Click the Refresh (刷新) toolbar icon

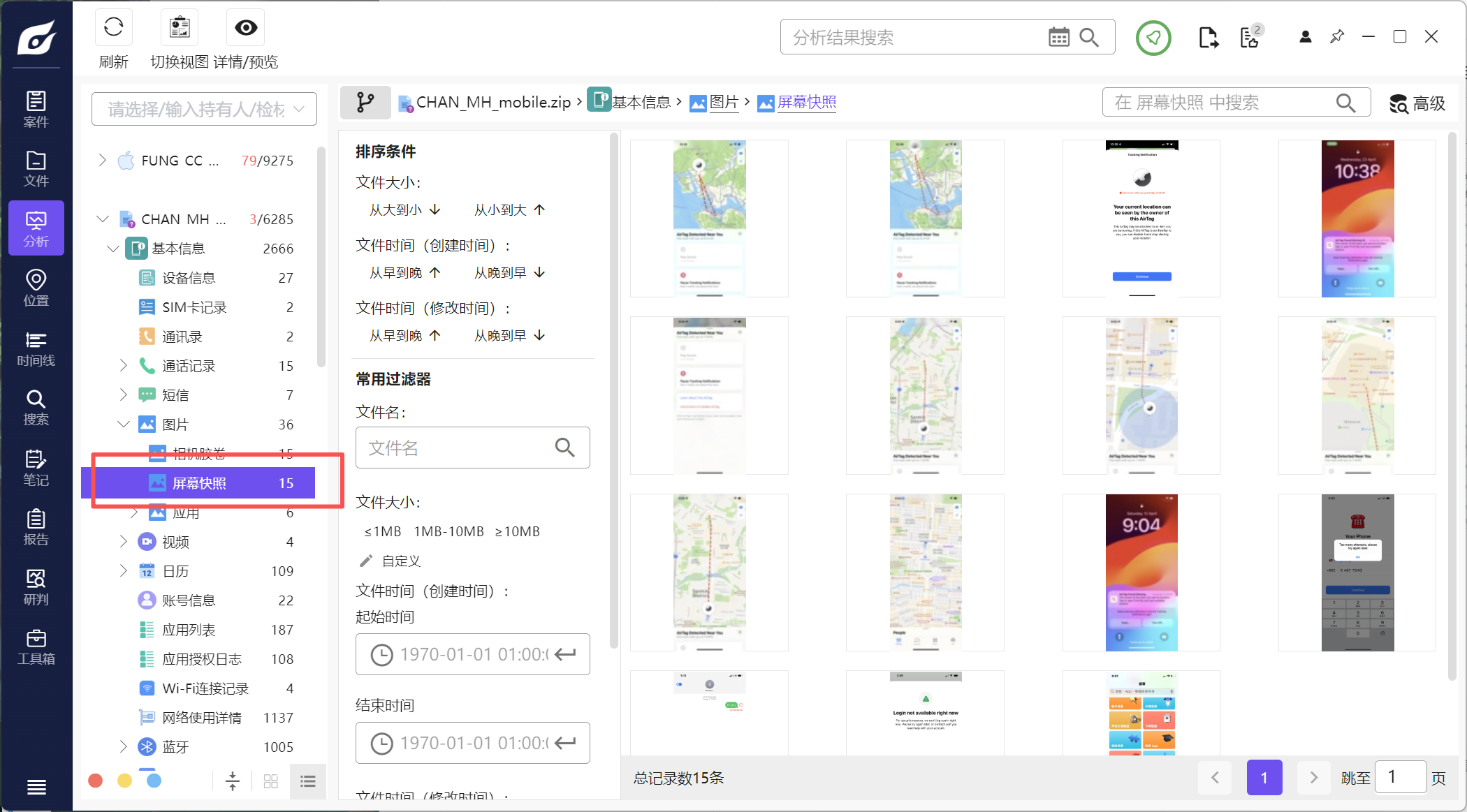coord(113,28)
